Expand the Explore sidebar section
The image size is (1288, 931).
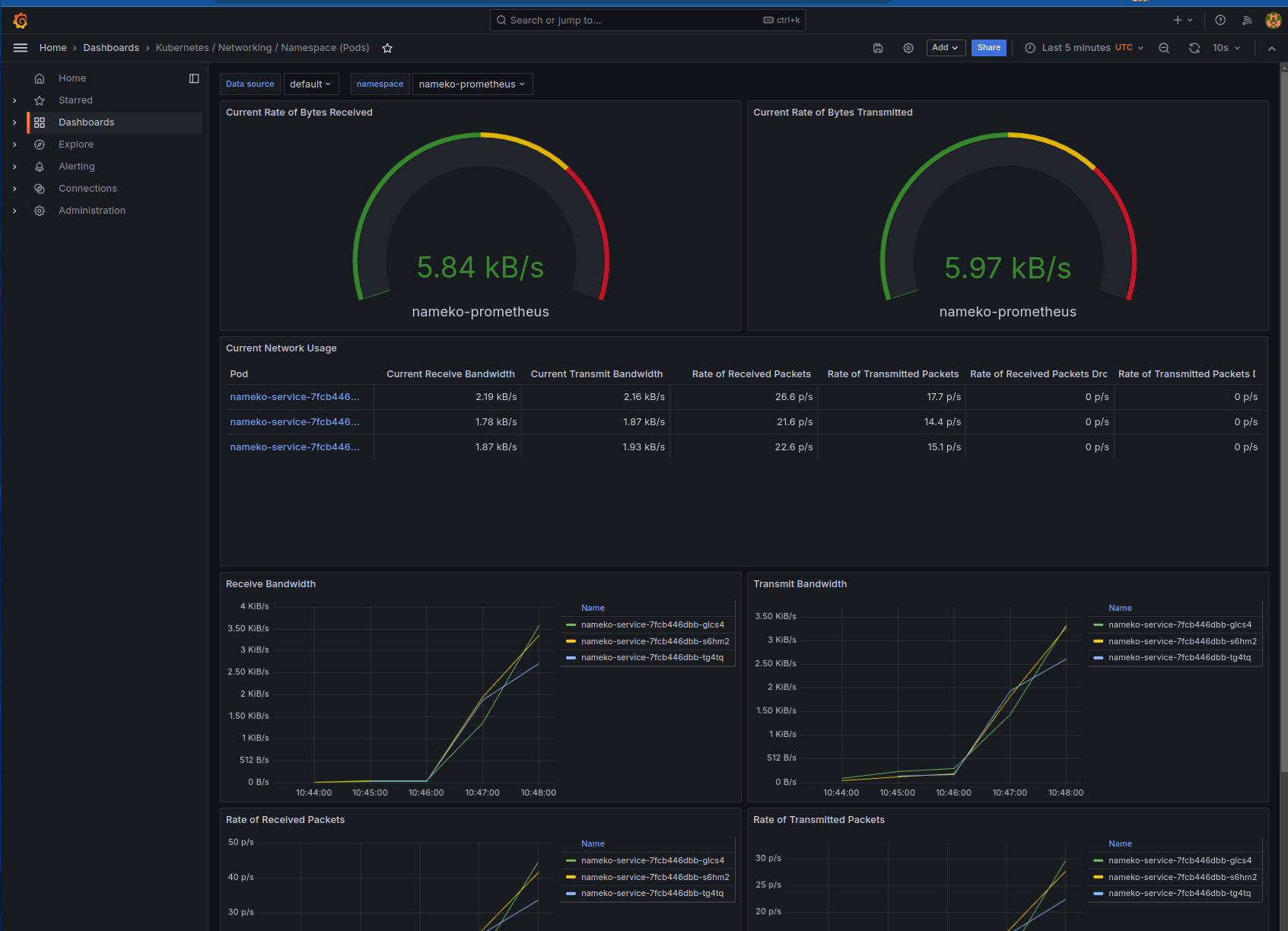coord(14,145)
